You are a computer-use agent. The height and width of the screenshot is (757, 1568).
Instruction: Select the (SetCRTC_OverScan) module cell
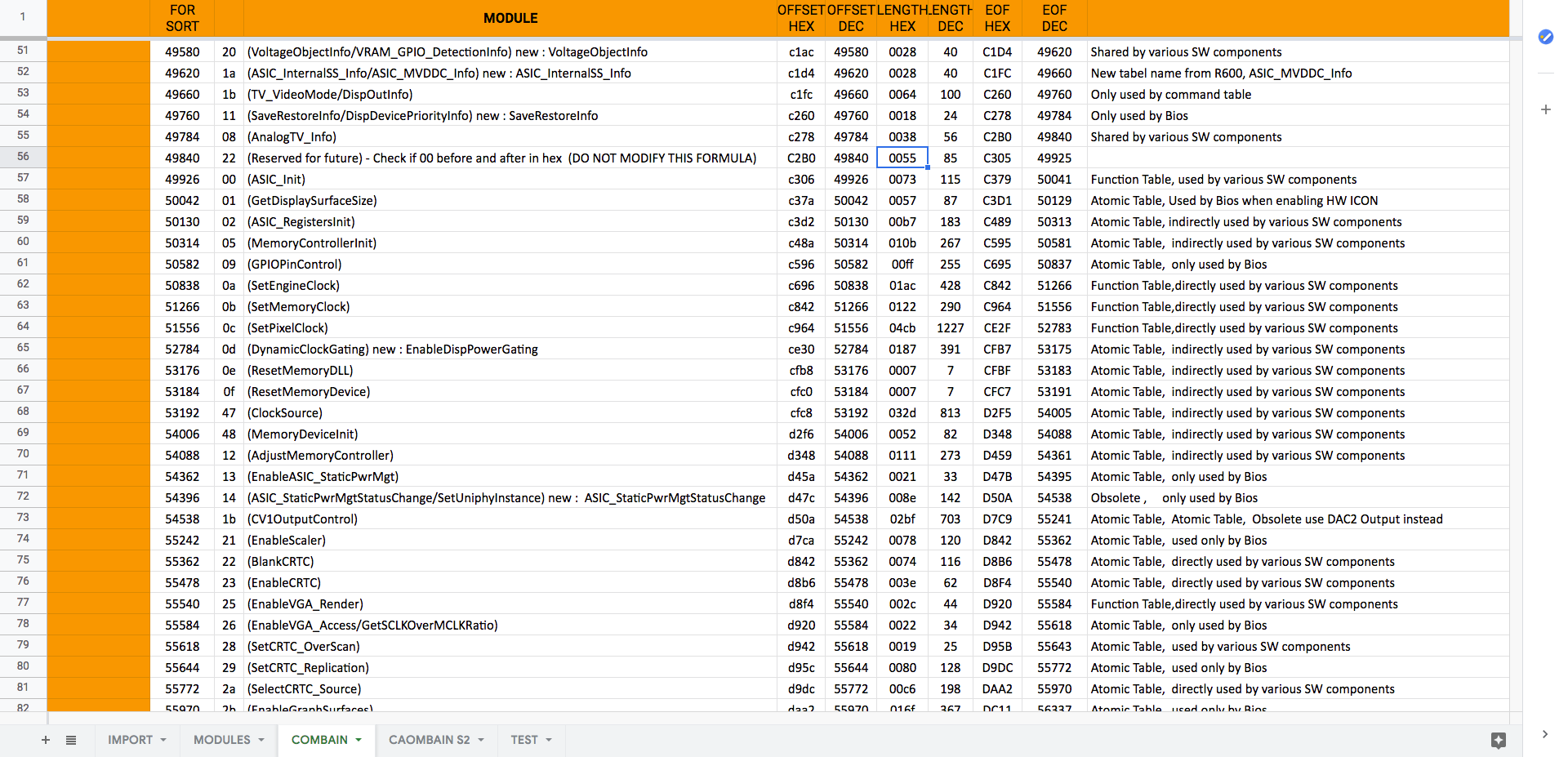click(x=510, y=646)
